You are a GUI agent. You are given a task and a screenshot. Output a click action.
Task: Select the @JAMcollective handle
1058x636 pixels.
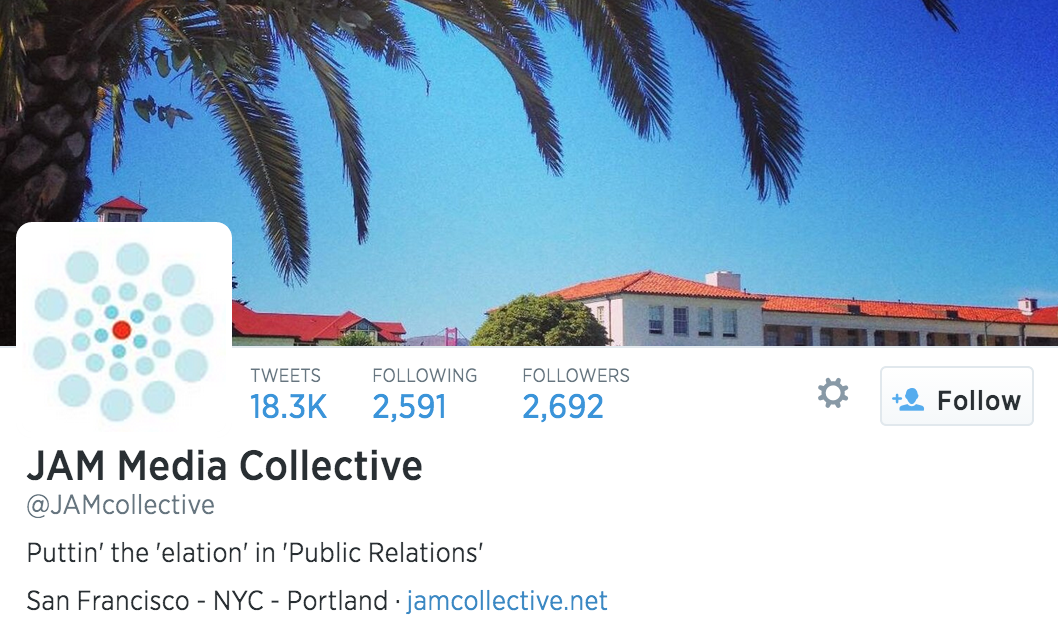(x=120, y=504)
